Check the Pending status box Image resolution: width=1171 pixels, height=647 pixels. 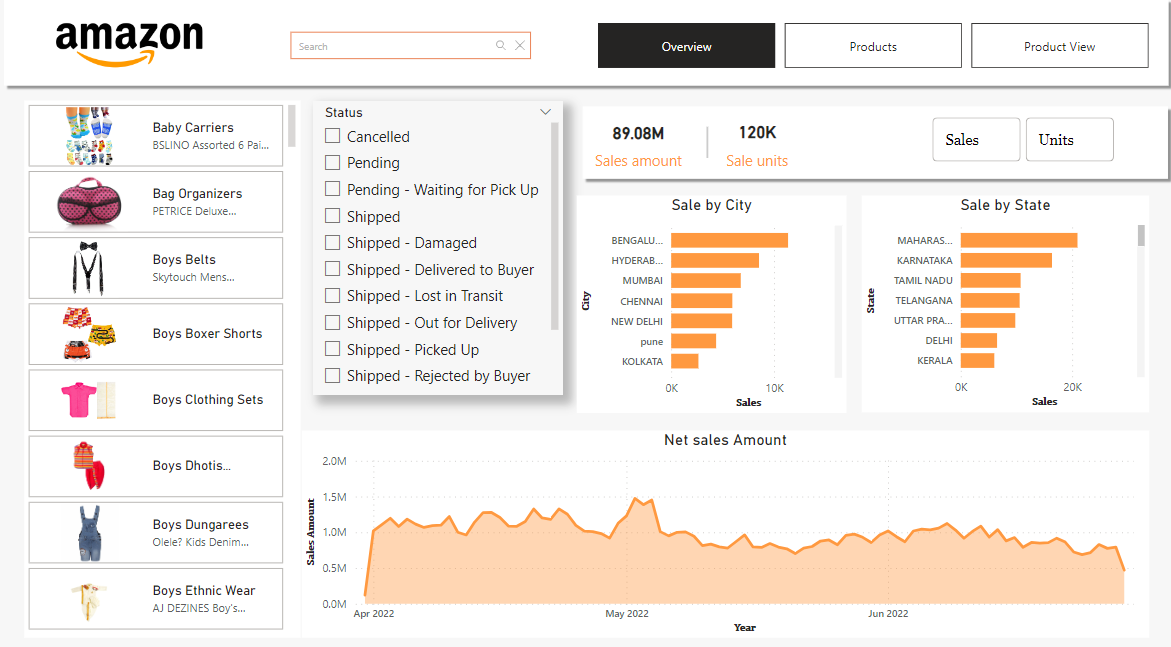(x=333, y=162)
